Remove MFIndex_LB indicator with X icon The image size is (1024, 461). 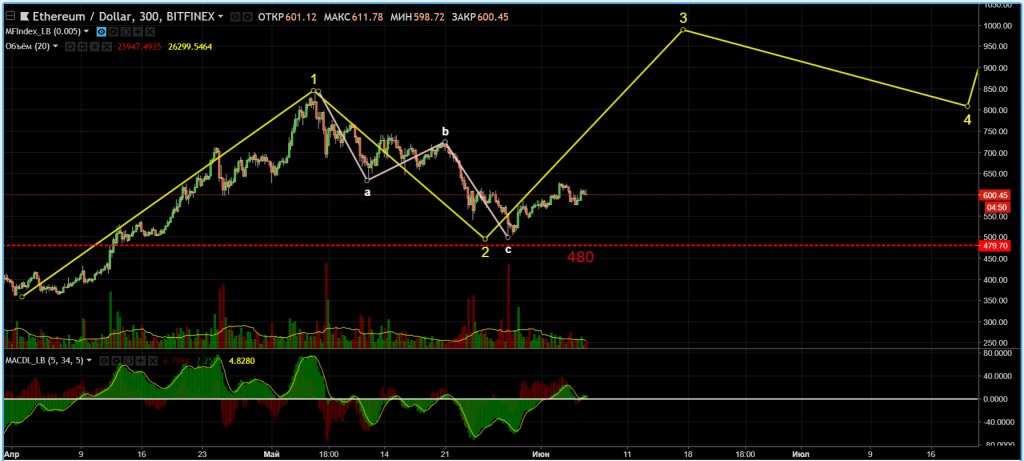coord(149,32)
